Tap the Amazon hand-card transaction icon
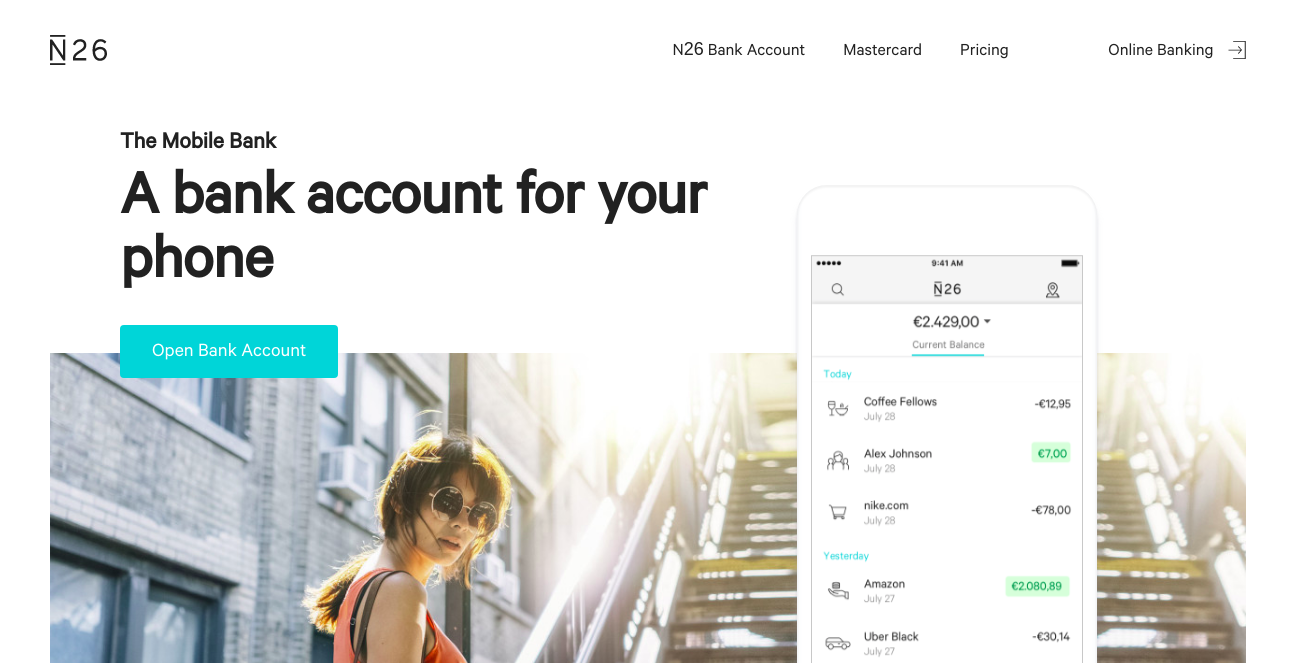The height and width of the screenshot is (663, 1296). pyautogui.click(x=838, y=591)
